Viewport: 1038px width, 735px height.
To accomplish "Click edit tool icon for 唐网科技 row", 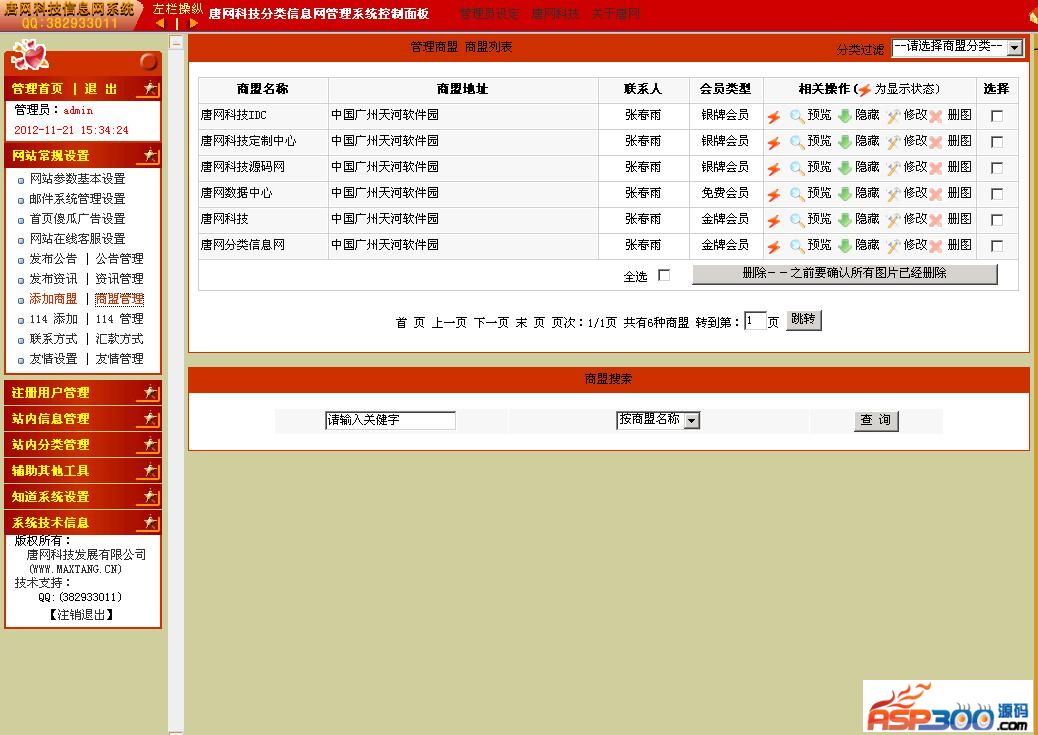I will click(894, 220).
